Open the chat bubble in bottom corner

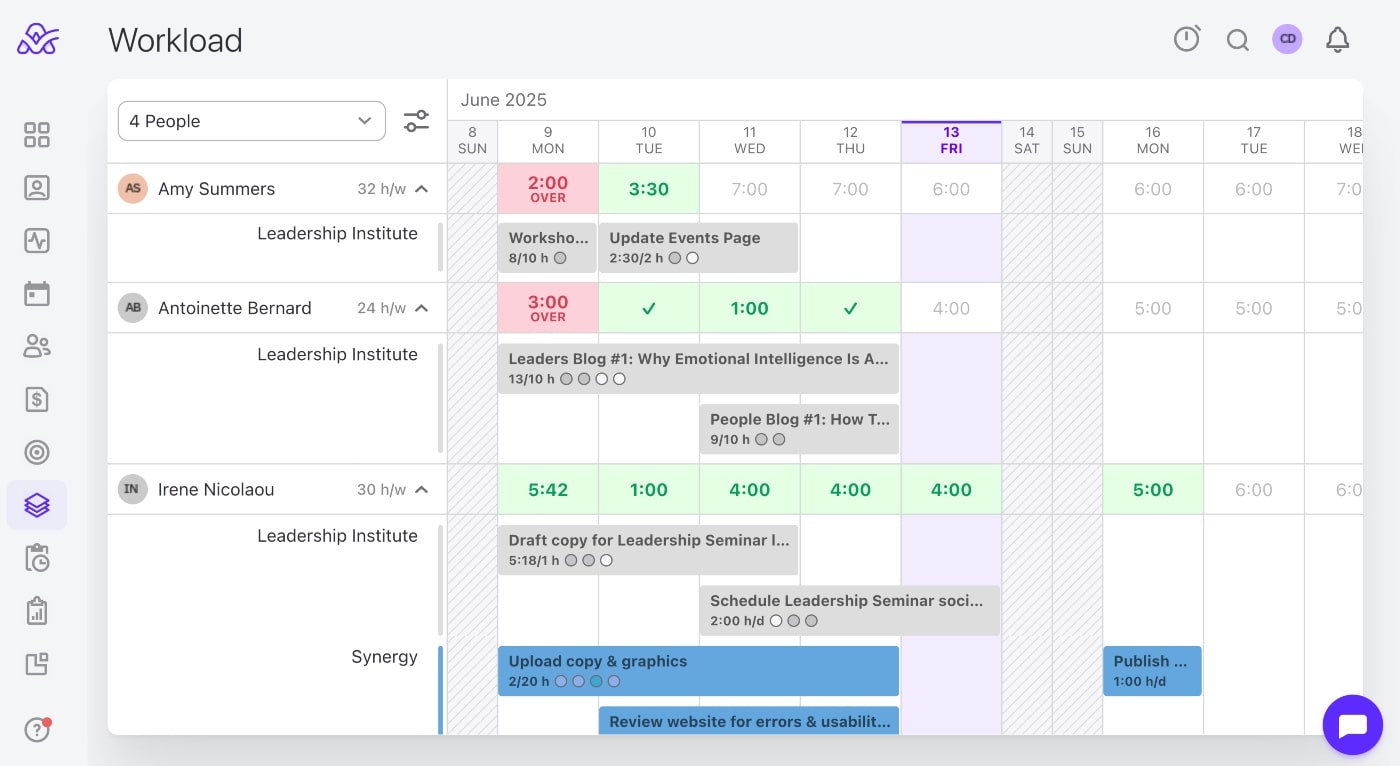(1352, 724)
